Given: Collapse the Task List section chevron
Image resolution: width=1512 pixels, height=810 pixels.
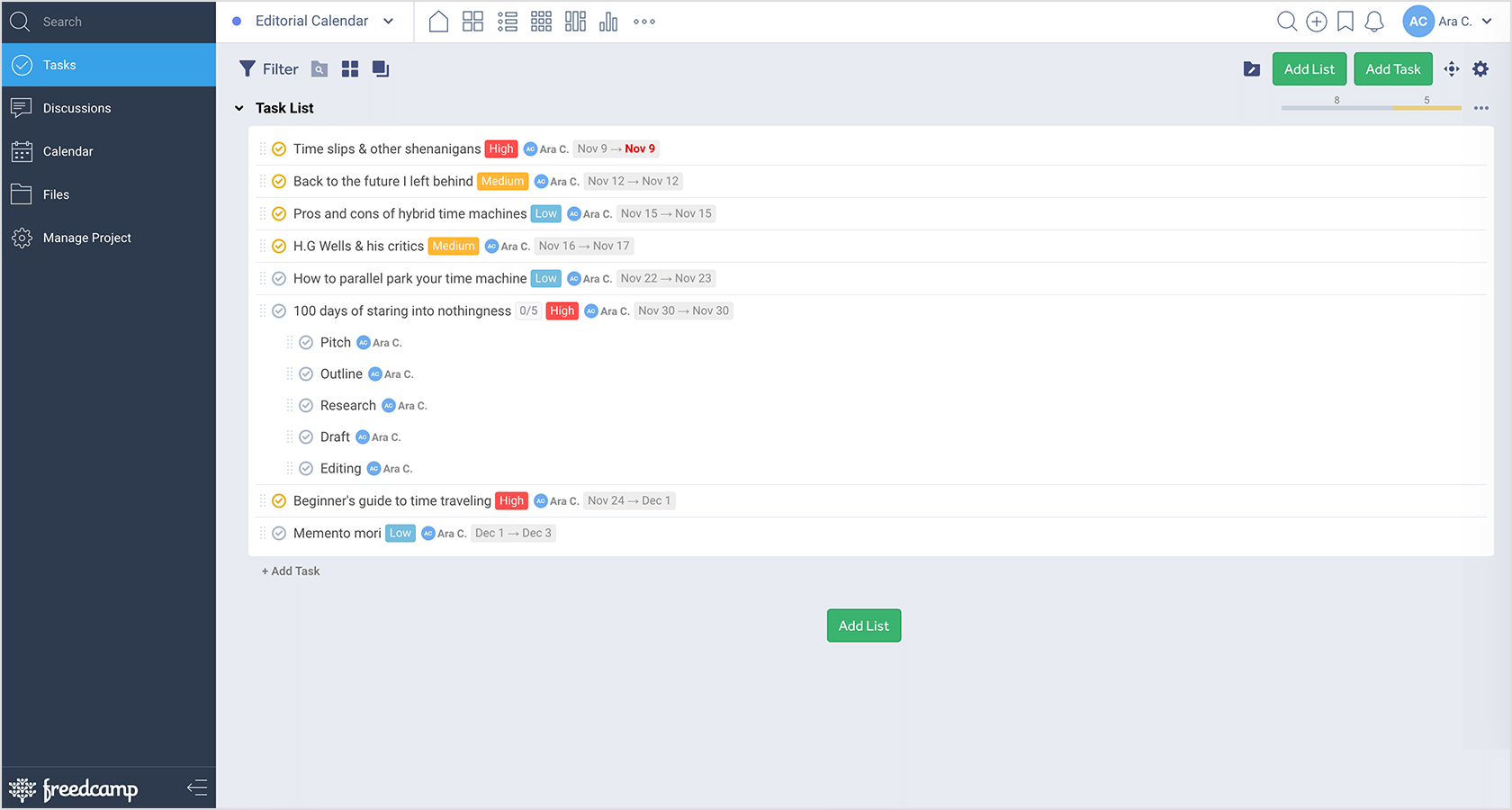Looking at the screenshot, I should pos(239,108).
